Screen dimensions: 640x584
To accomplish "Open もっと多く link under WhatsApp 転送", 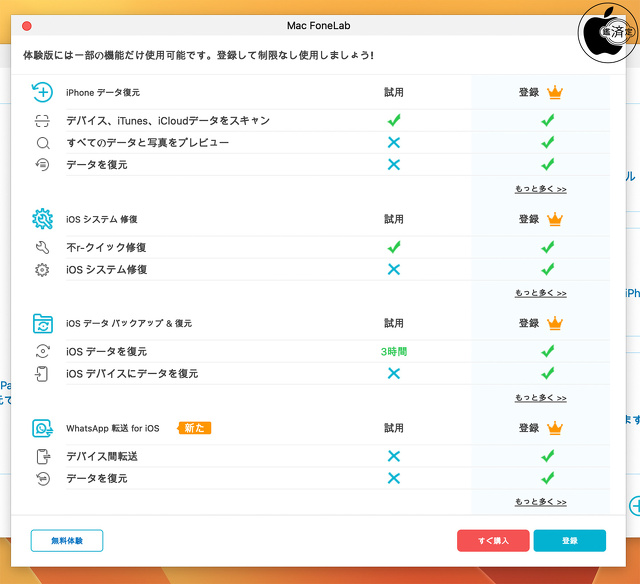I will coord(540,501).
